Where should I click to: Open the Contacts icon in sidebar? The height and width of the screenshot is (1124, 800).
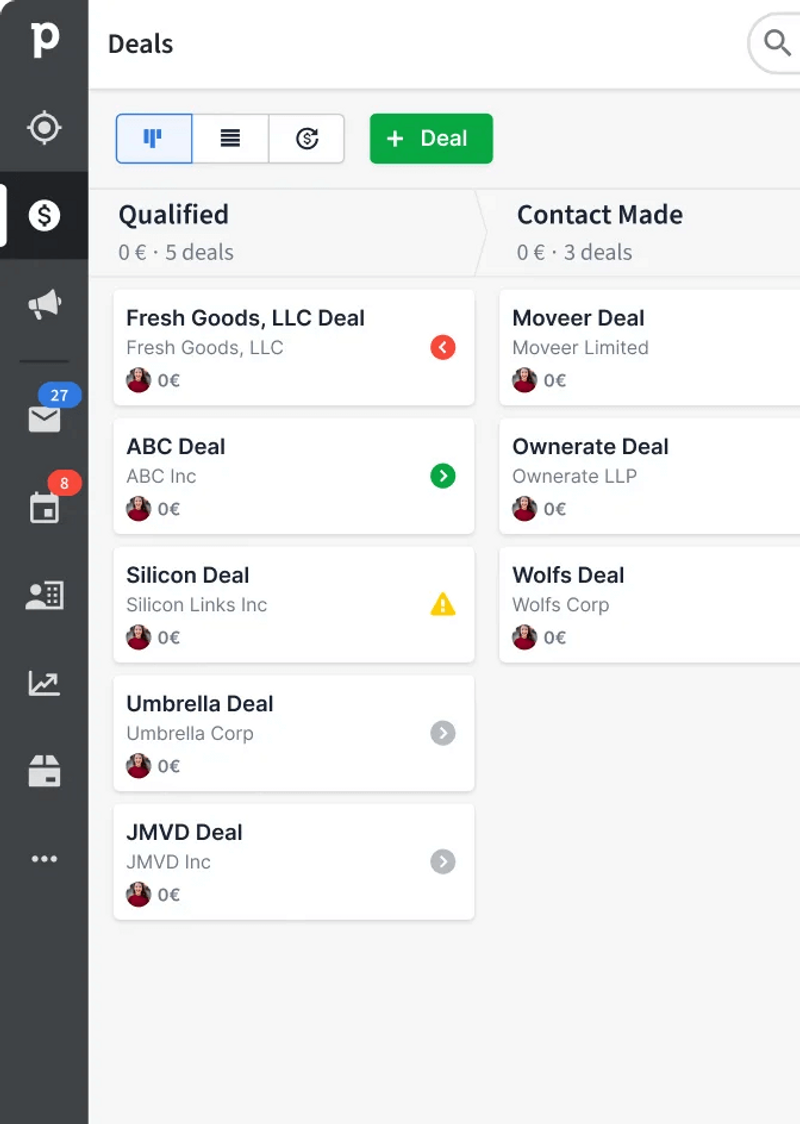[x=44, y=596]
